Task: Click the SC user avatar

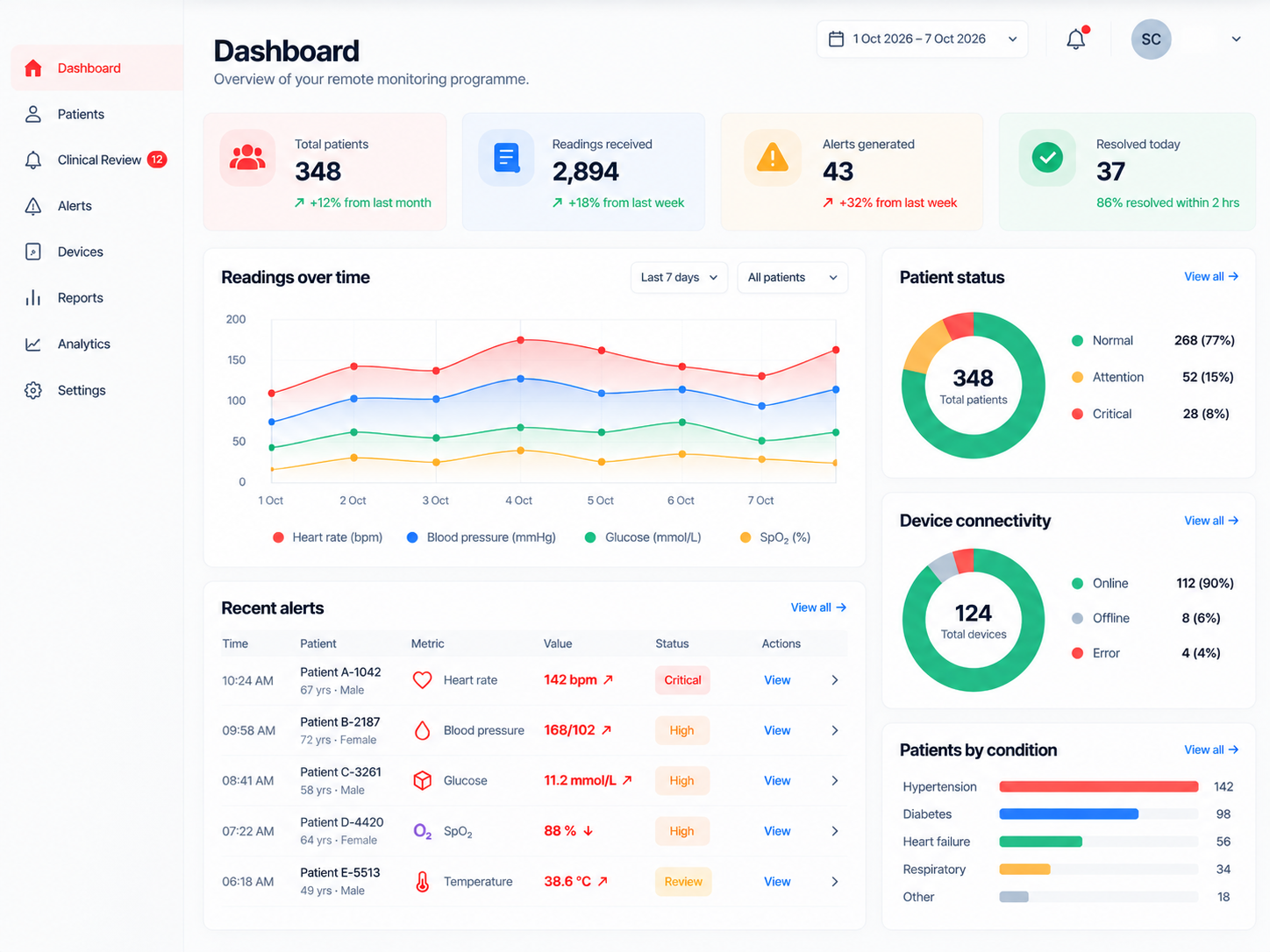Action: click(x=1152, y=39)
